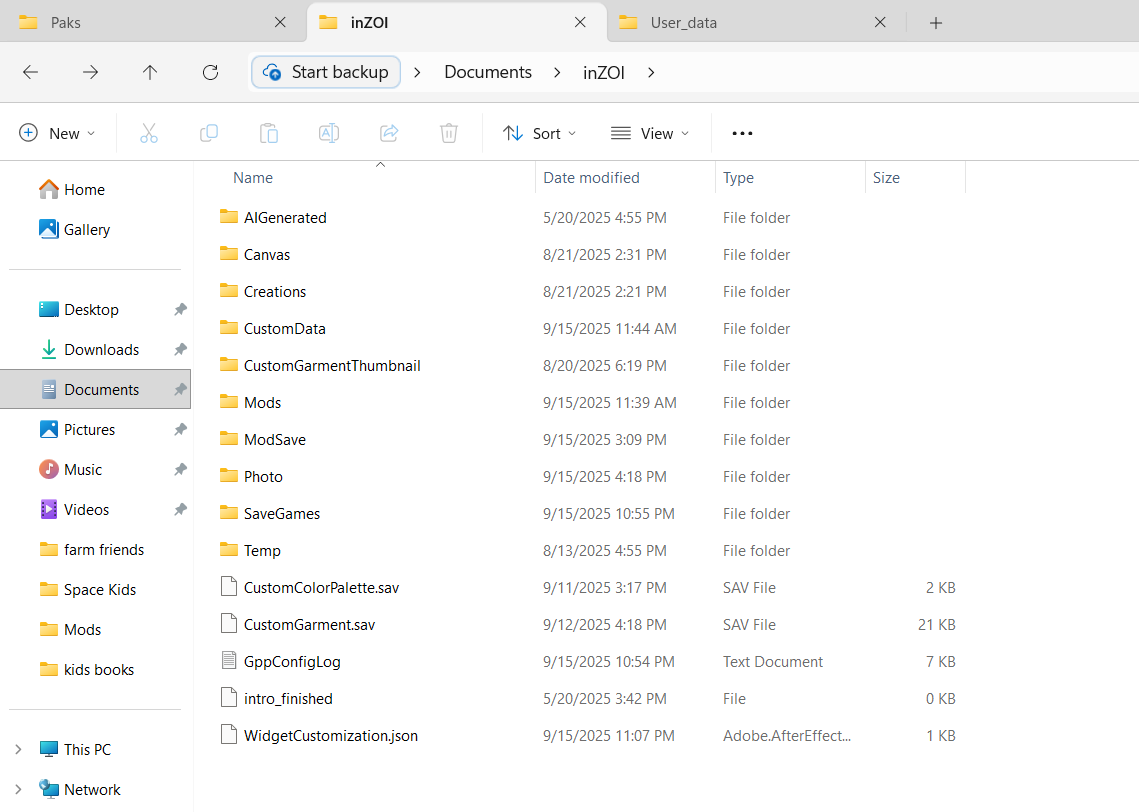1139x812 pixels.
Task: Refresh the current folder view
Action: click(x=210, y=72)
